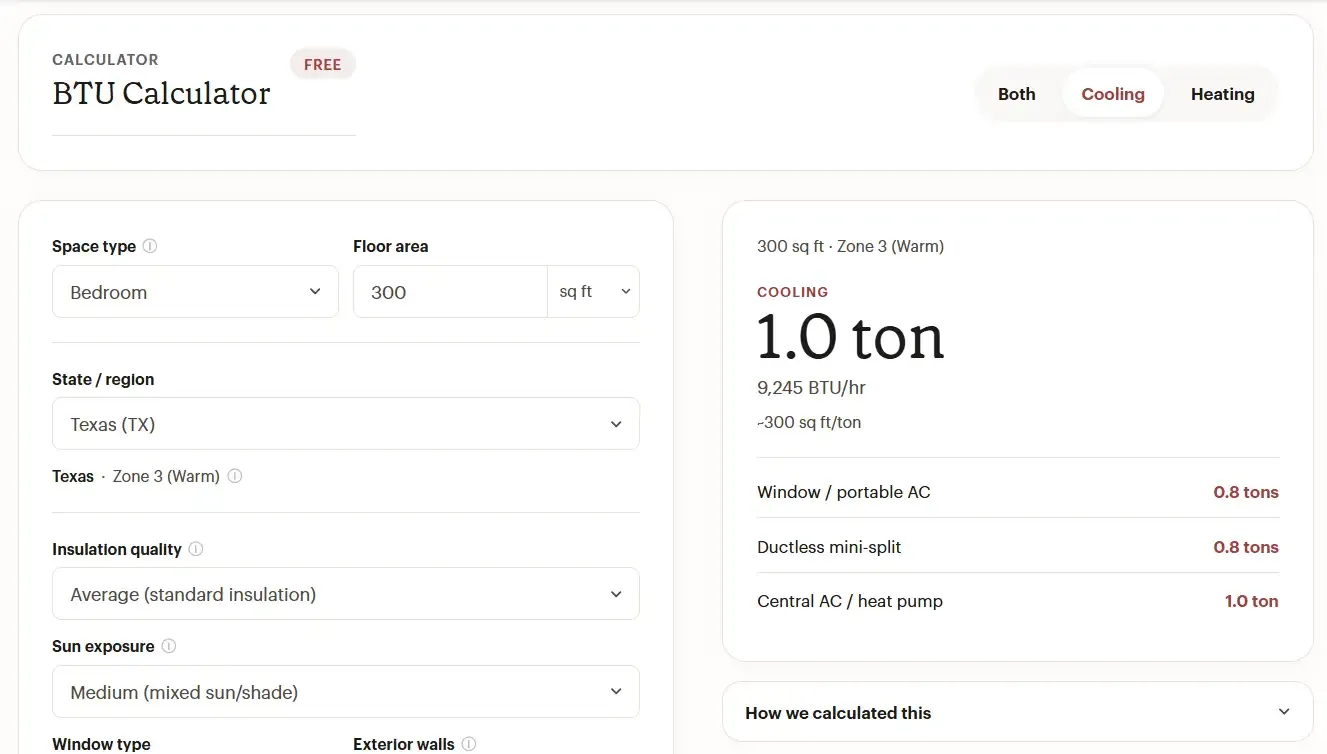Click the Ductless mini-split row label
This screenshot has height=754, width=1327.
pyautogui.click(x=829, y=547)
